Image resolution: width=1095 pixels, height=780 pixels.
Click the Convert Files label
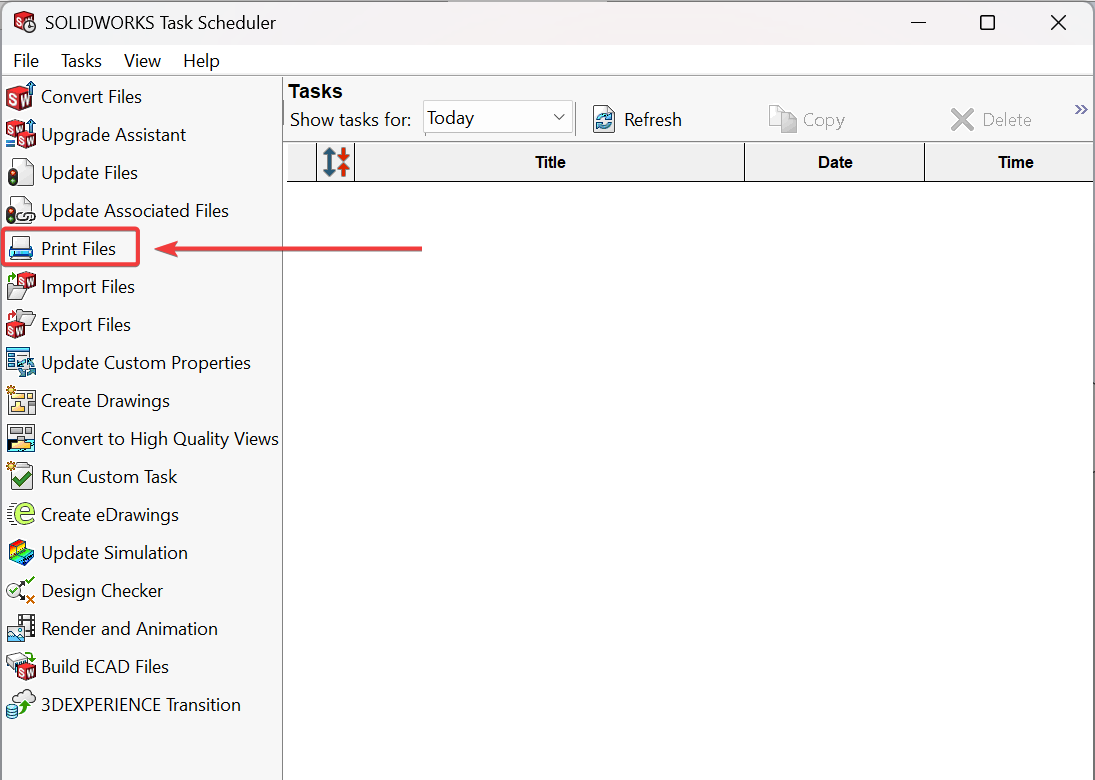(91, 96)
